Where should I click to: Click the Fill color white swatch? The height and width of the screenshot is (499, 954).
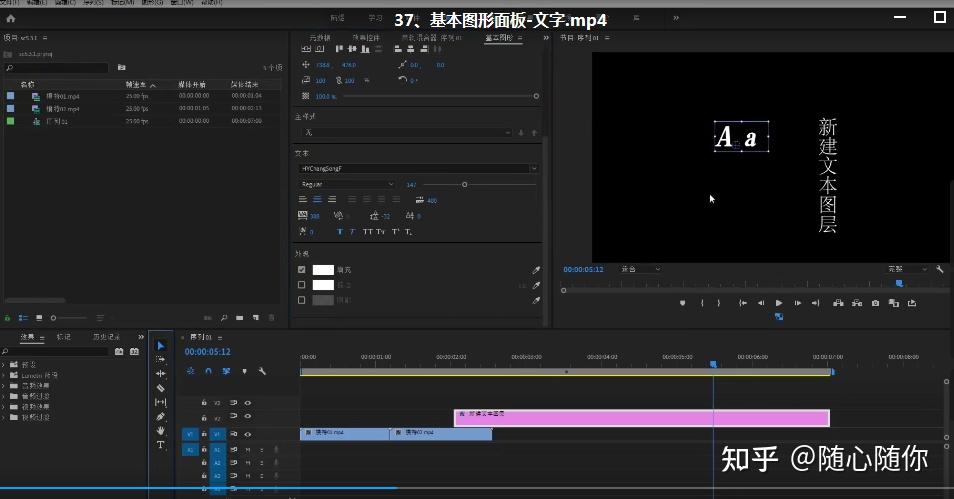pyautogui.click(x=323, y=270)
